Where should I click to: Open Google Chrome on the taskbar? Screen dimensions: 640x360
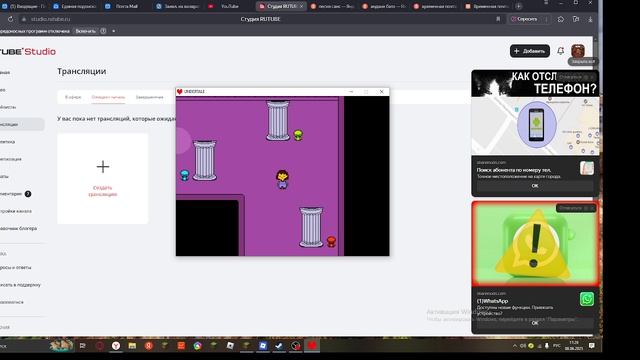click(198, 346)
